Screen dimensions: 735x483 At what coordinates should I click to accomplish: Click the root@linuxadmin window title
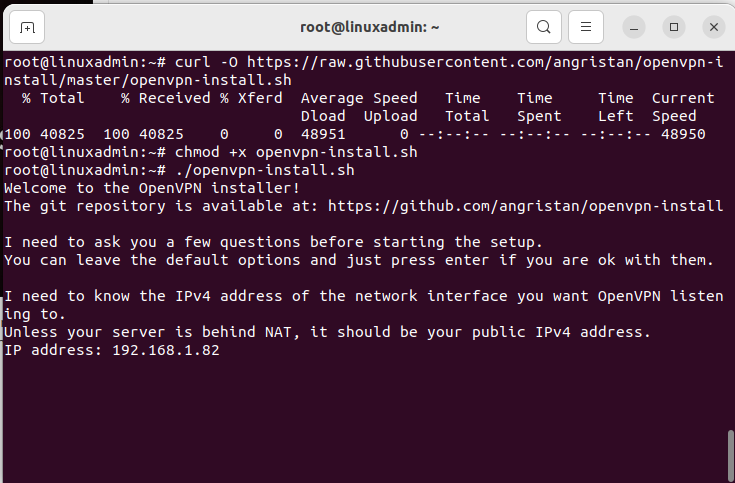click(369, 27)
